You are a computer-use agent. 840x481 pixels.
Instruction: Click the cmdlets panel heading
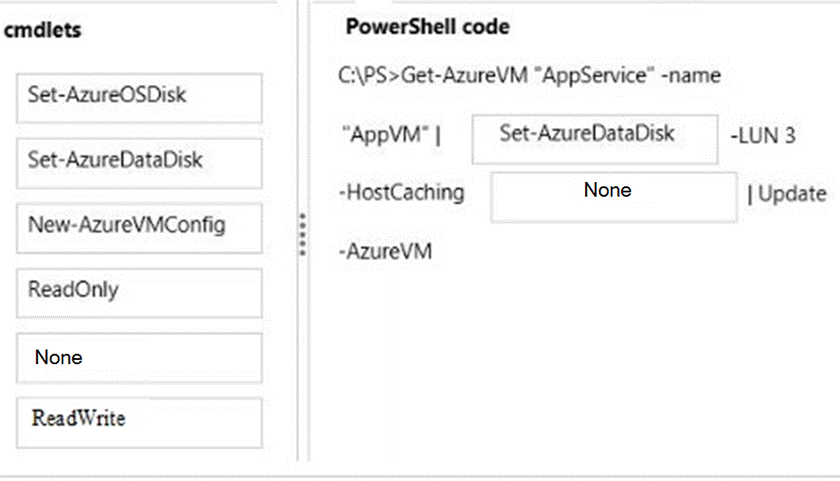pos(43,30)
